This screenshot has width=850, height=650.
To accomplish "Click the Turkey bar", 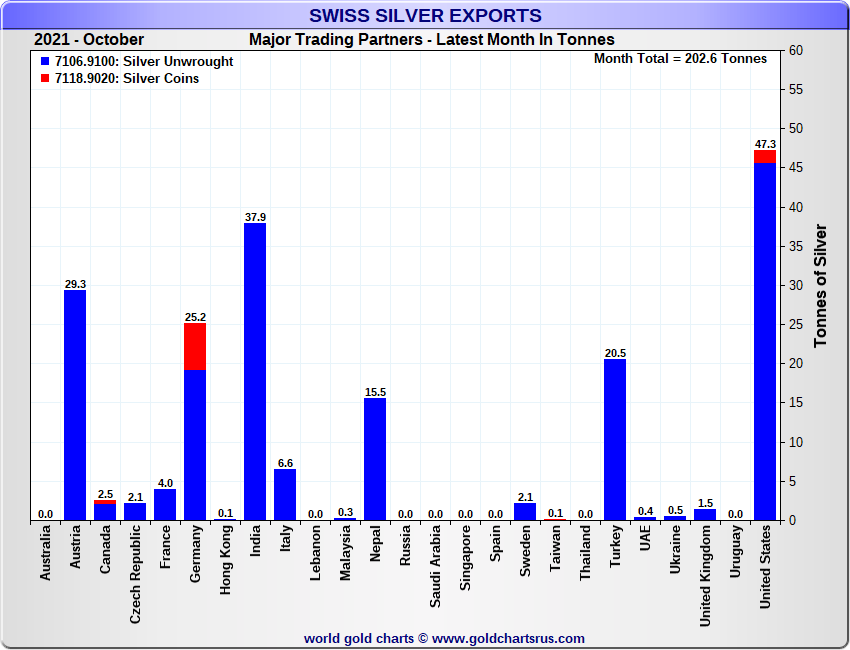I will [x=615, y=440].
